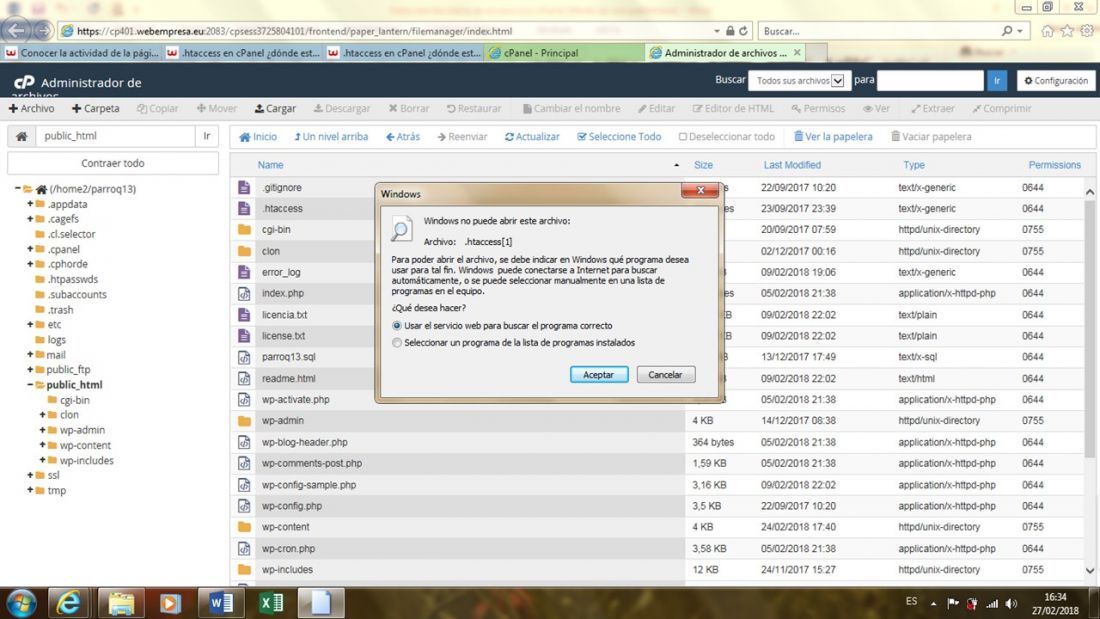The height and width of the screenshot is (619, 1100).
Task: Select wp-content folder in the tree
Action: coord(85,445)
